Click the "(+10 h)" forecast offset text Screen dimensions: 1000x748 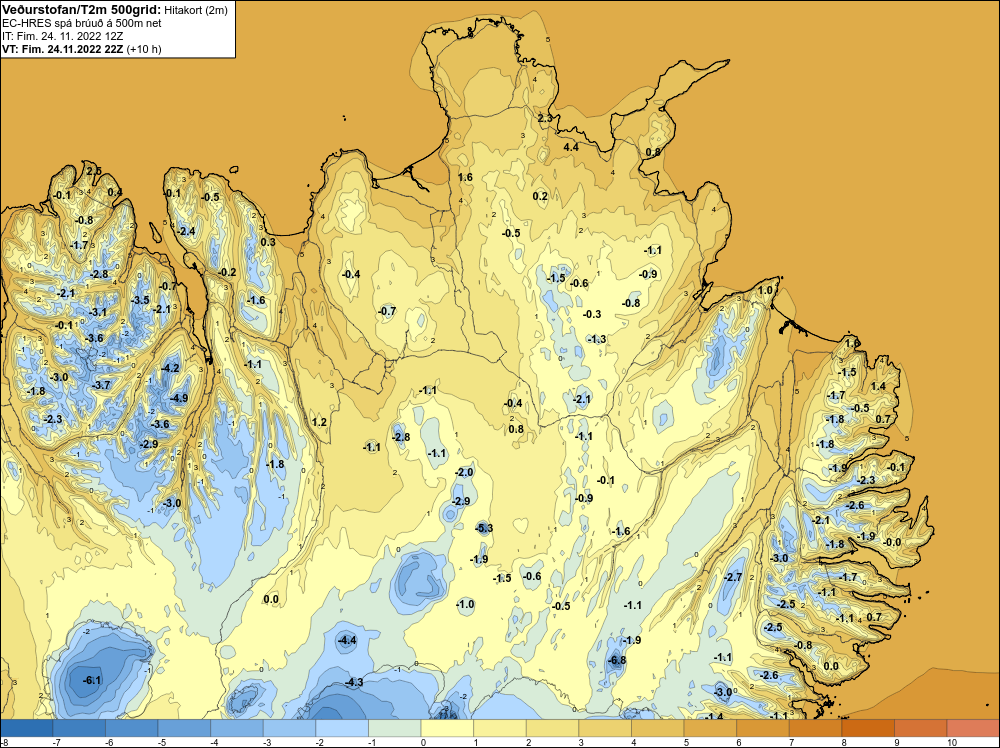[x=144, y=49]
